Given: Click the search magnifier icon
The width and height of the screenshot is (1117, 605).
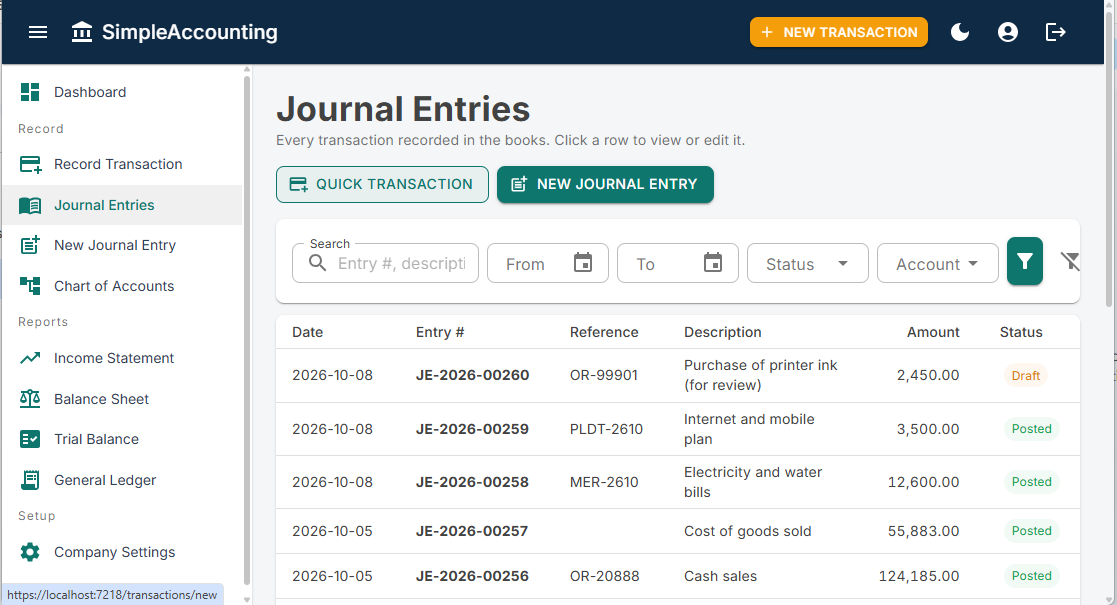Looking at the screenshot, I should click(x=318, y=264).
